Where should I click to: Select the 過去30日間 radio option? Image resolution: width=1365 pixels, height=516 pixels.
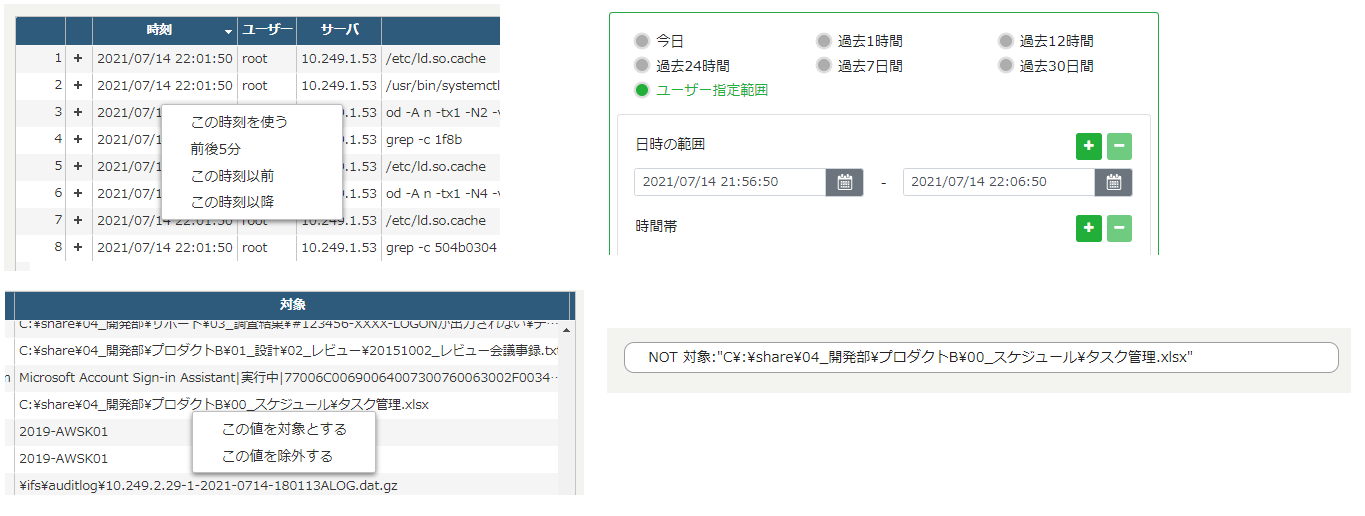point(1006,66)
